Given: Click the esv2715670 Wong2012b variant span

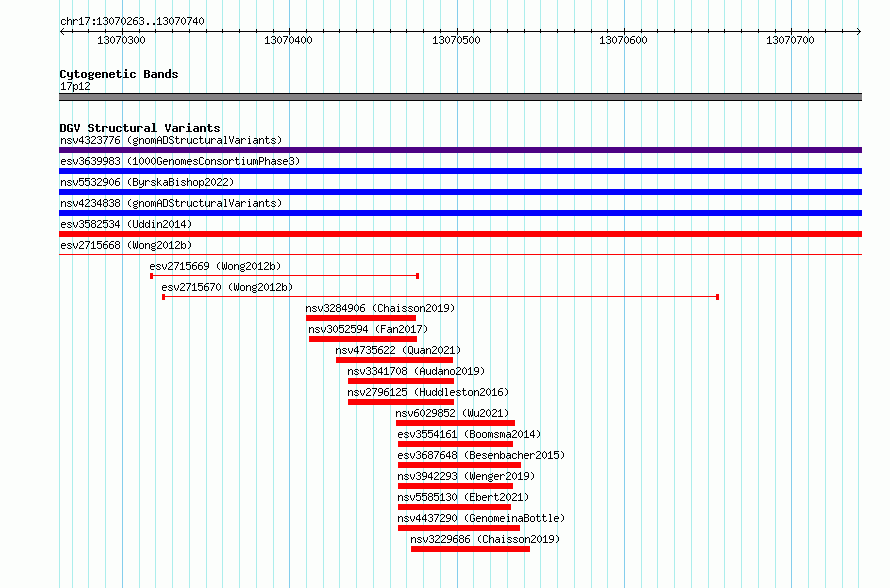Looking at the screenshot, I should click(x=440, y=297).
